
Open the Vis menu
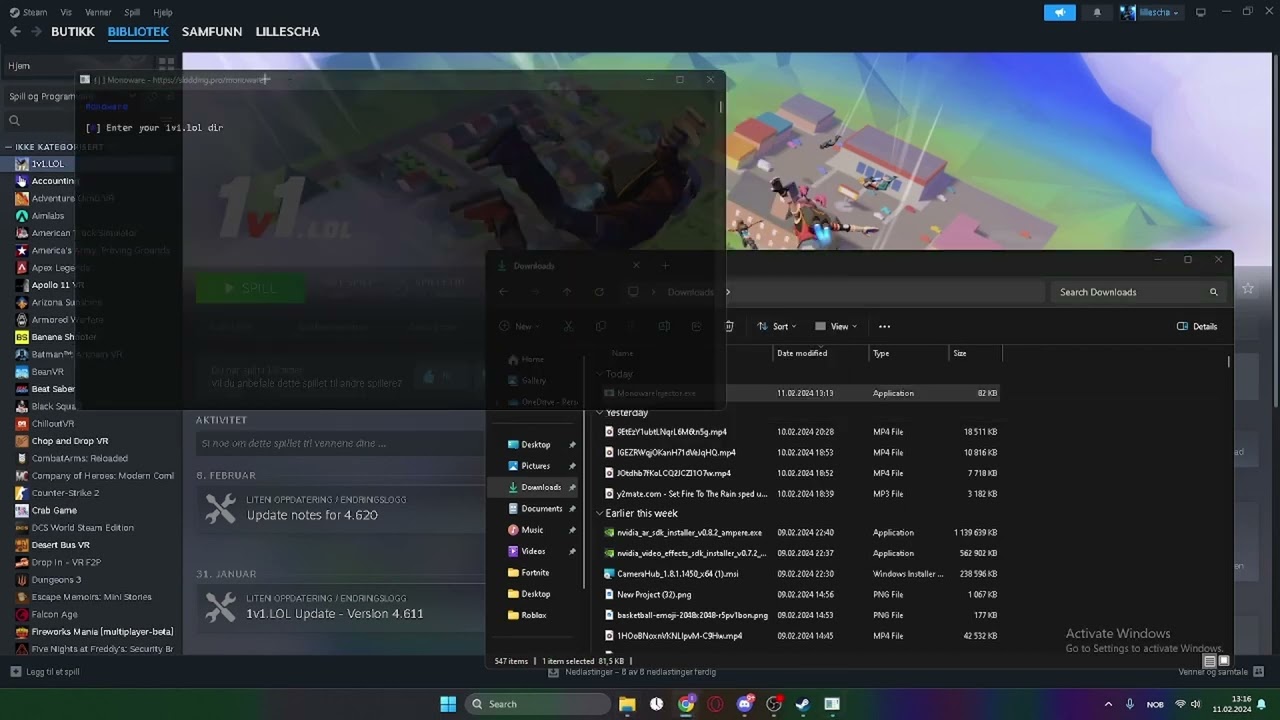(66, 12)
